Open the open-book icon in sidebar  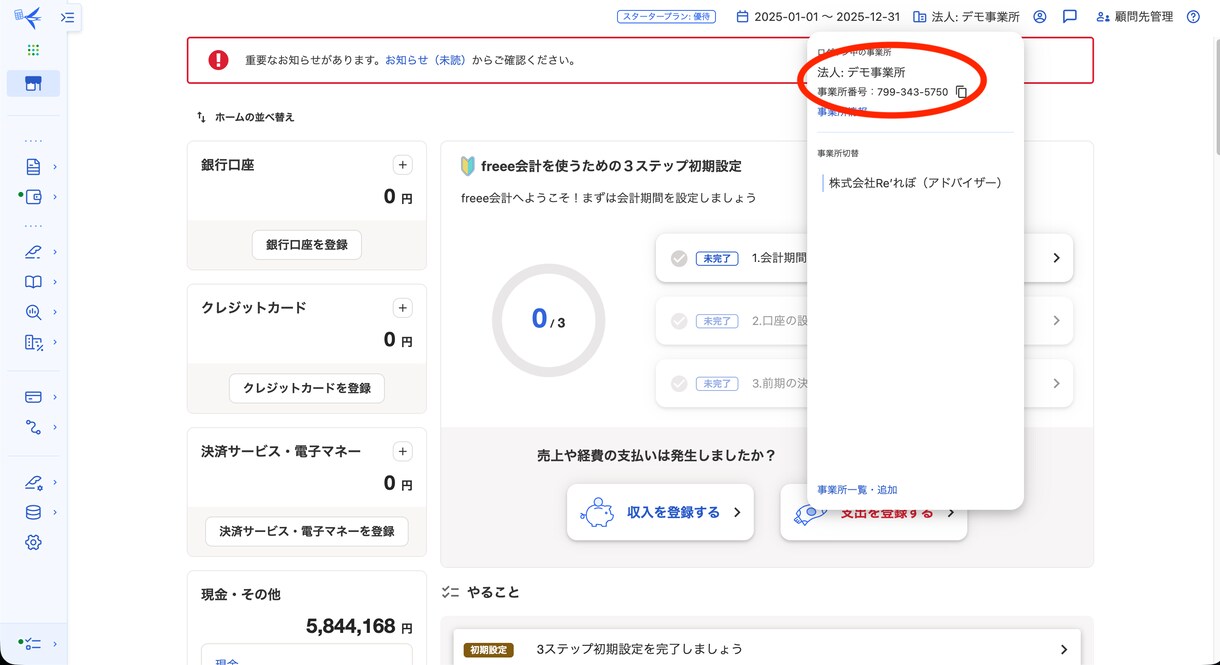33,282
